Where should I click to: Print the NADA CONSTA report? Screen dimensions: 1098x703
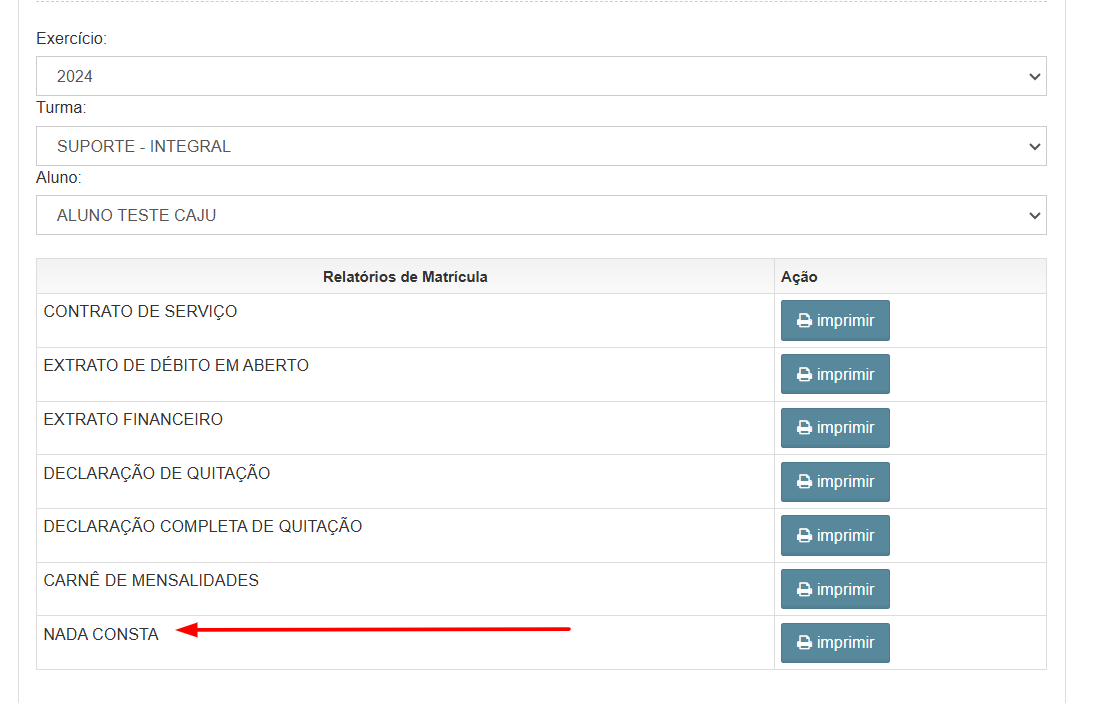(x=835, y=643)
